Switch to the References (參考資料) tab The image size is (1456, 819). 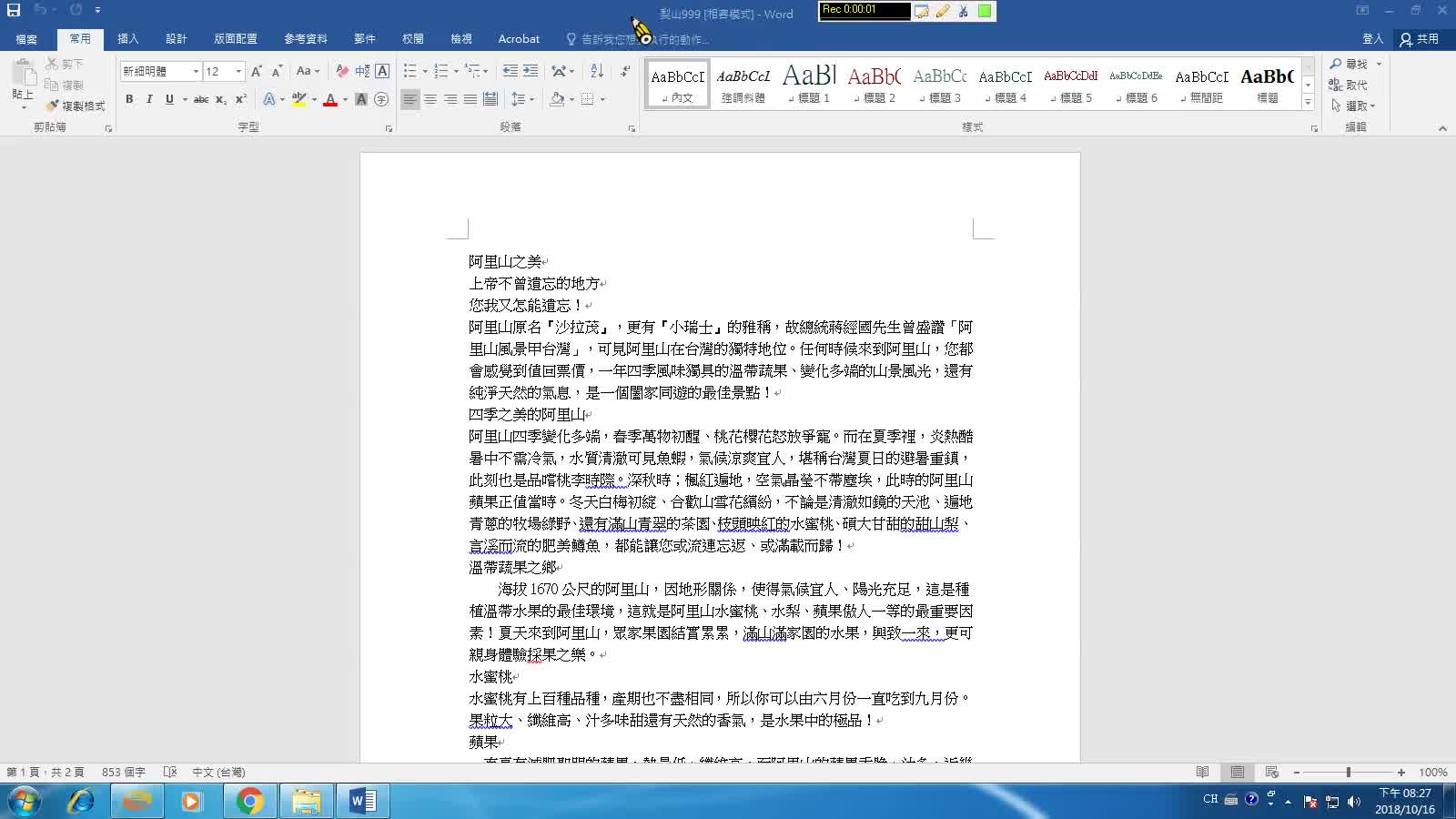[x=306, y=39]
